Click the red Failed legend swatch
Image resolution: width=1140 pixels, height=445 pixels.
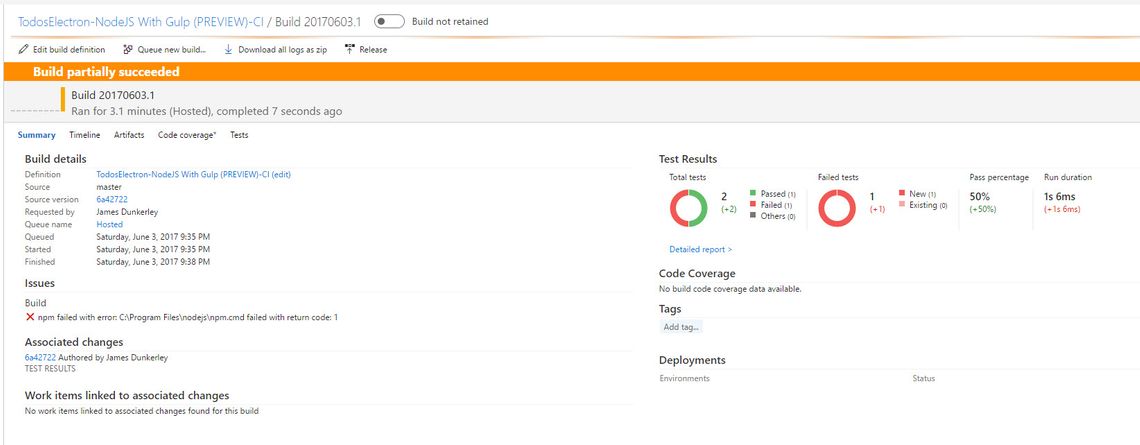[753, 205]
